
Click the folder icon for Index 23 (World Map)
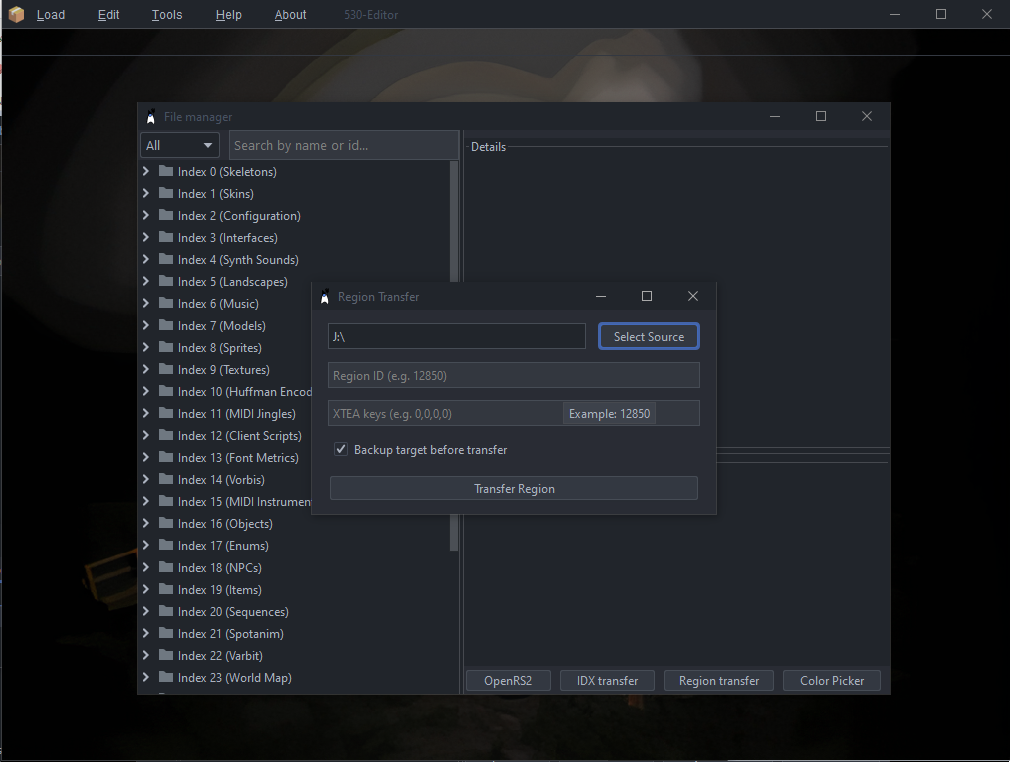[x=166, y=677]
